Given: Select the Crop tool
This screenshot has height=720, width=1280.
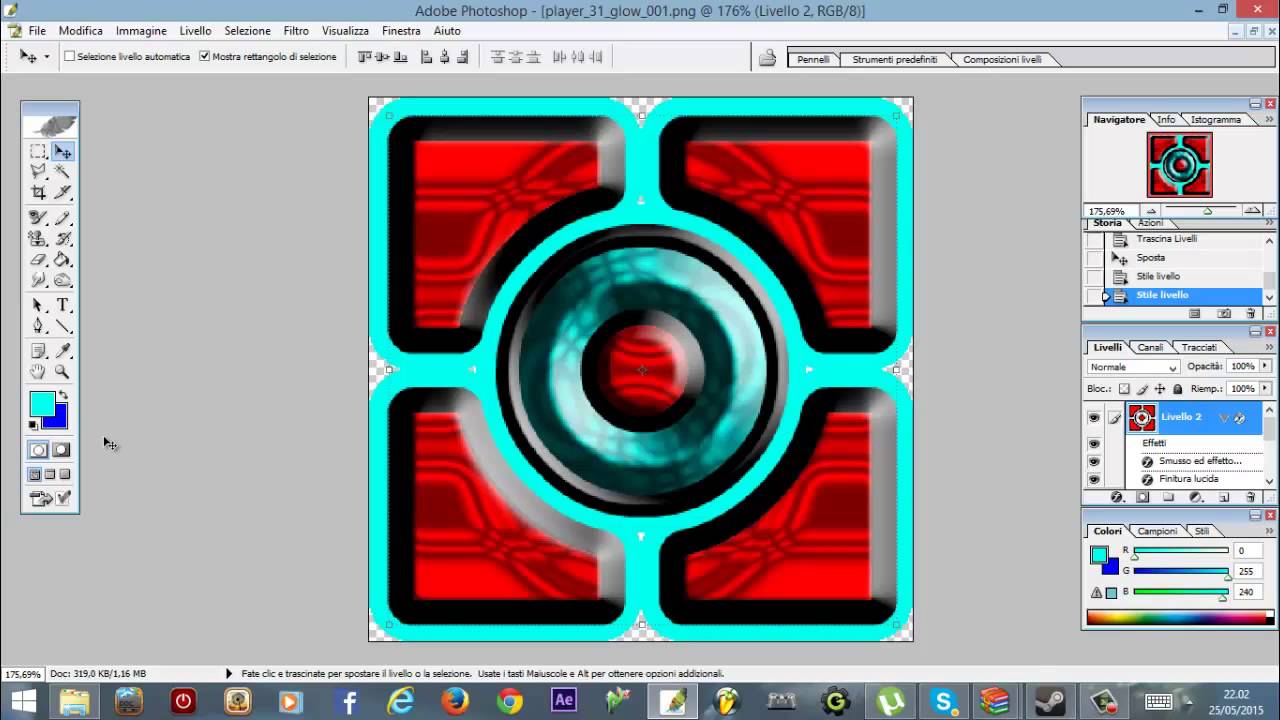Looking at the screenshot, I should (37, 192).
